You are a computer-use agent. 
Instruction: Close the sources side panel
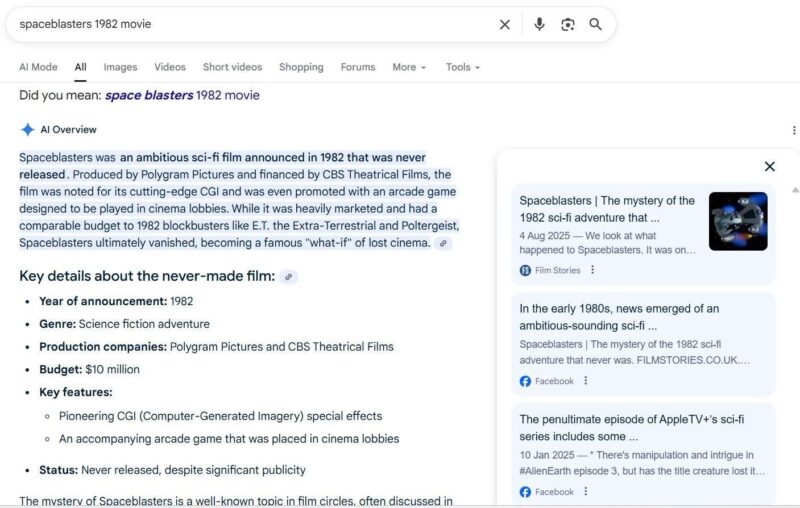click(x=770, y=166)
